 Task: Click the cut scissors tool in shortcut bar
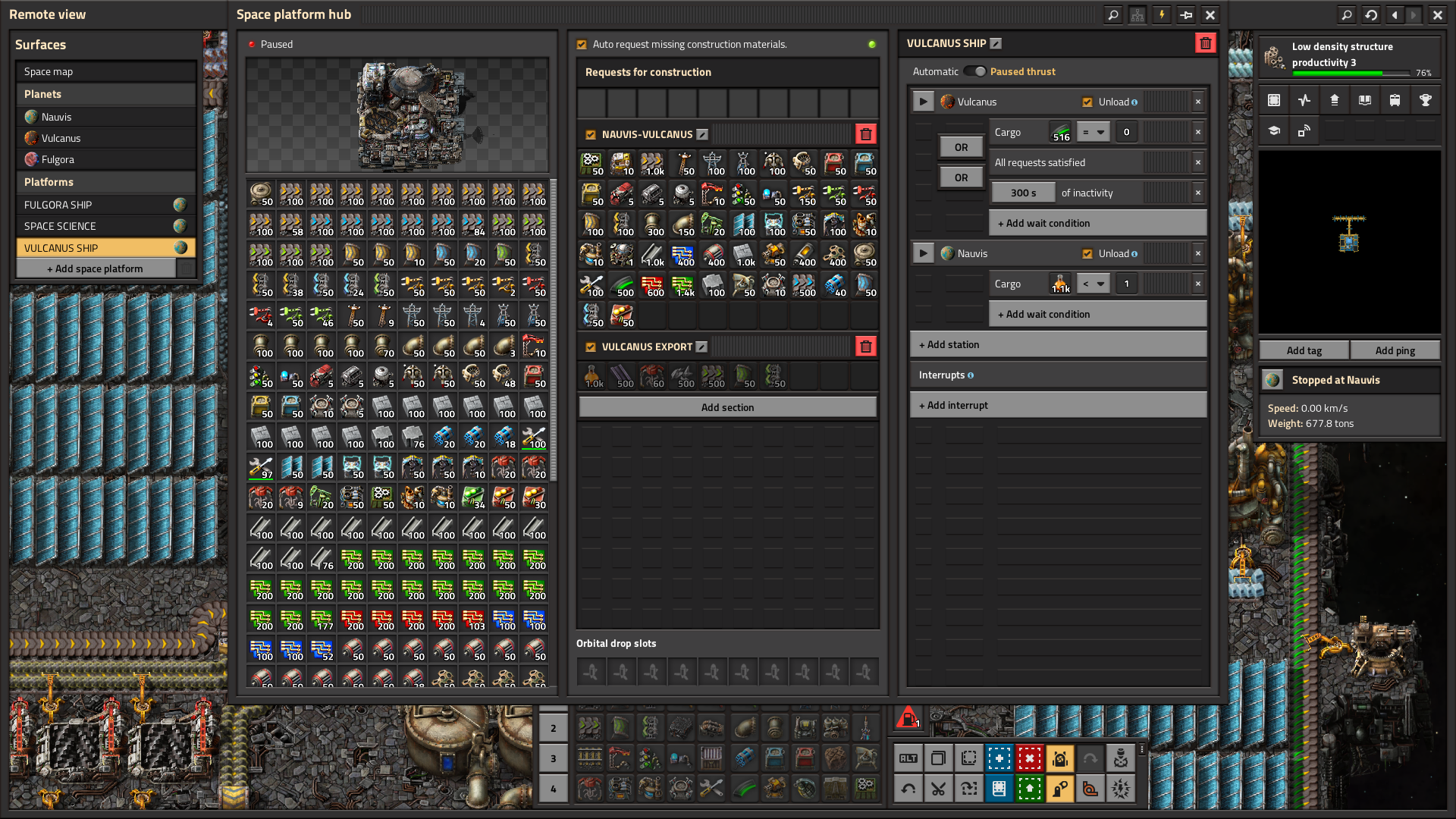click(x=938, y=789)
